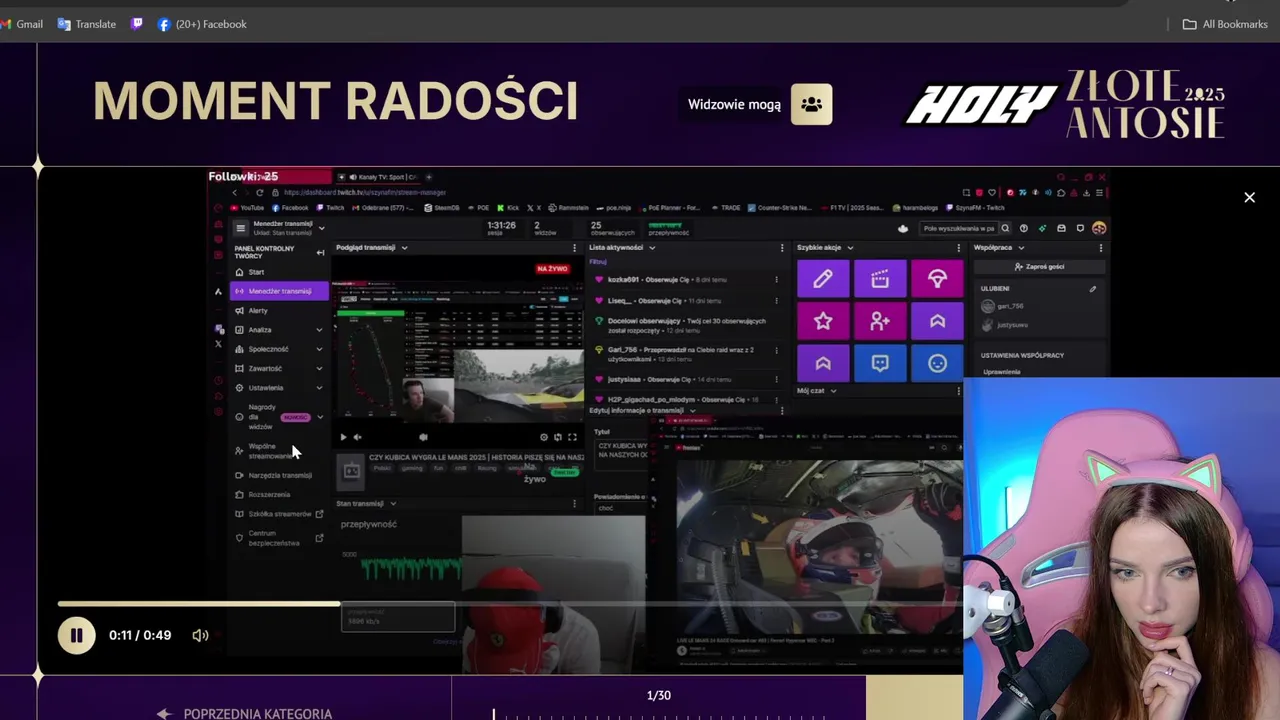Click the star quick action tile
The height and width of the screenshot is (720, 1280).
click(x=823, y=321)
